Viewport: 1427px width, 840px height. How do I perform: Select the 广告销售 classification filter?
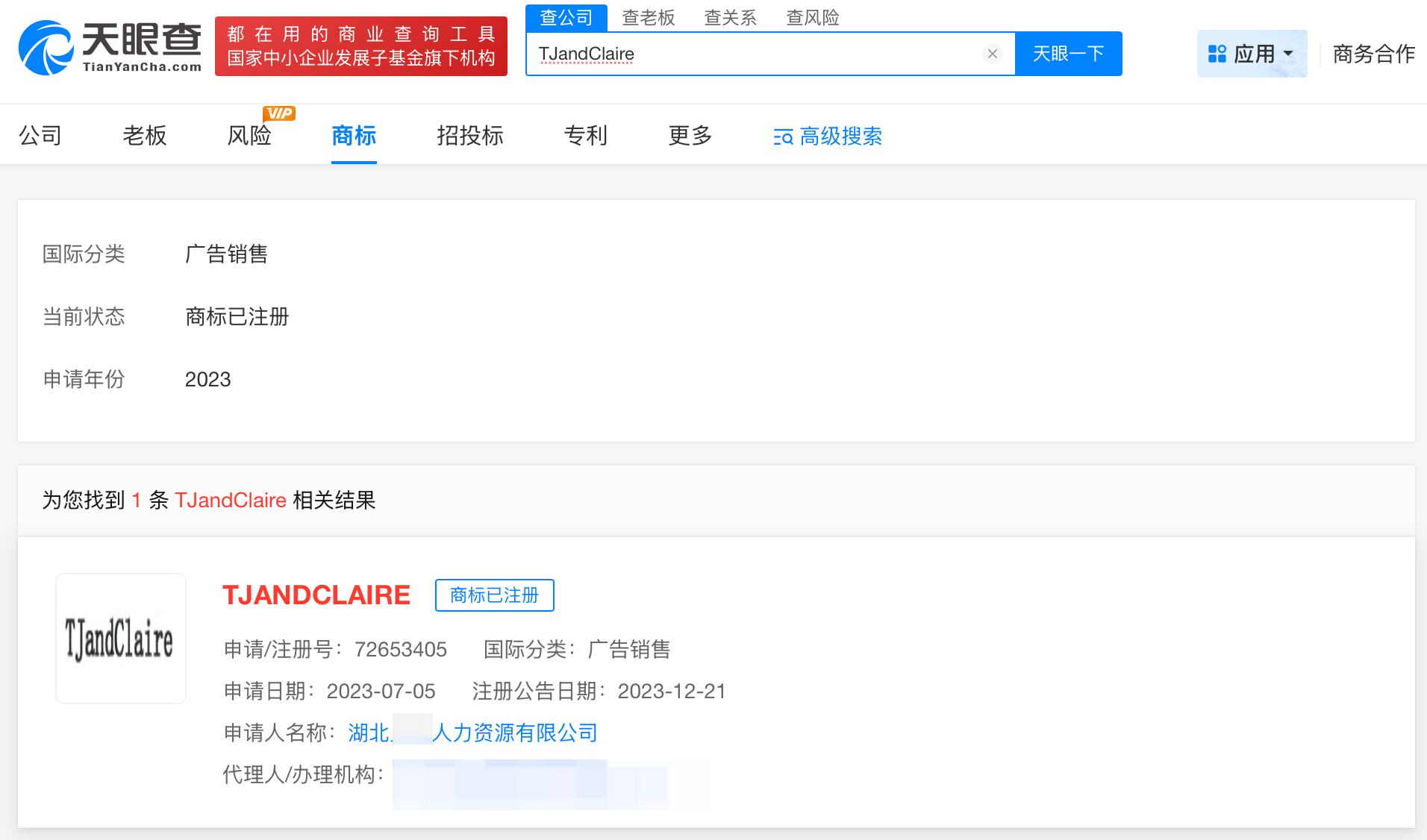(x=227, y=254)
